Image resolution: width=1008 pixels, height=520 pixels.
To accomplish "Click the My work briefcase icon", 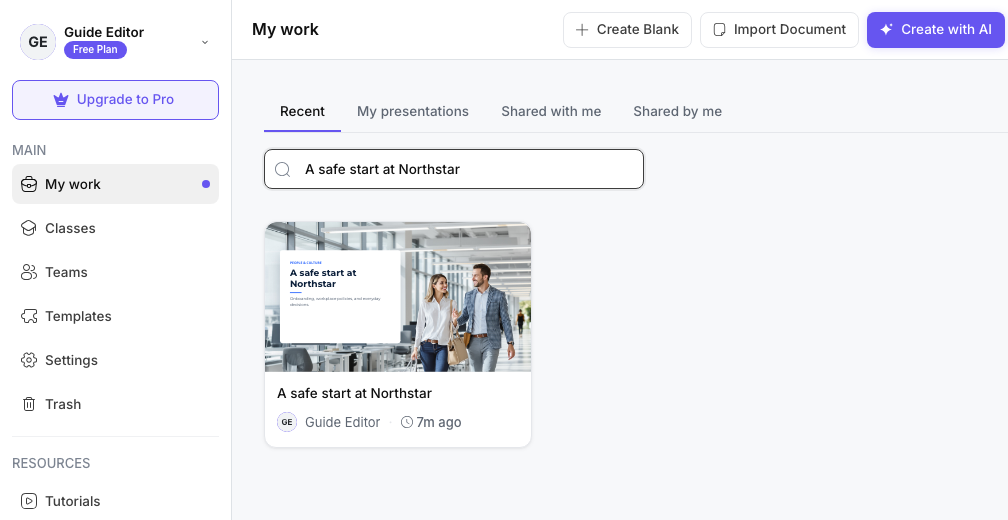I will pos(29,184).
